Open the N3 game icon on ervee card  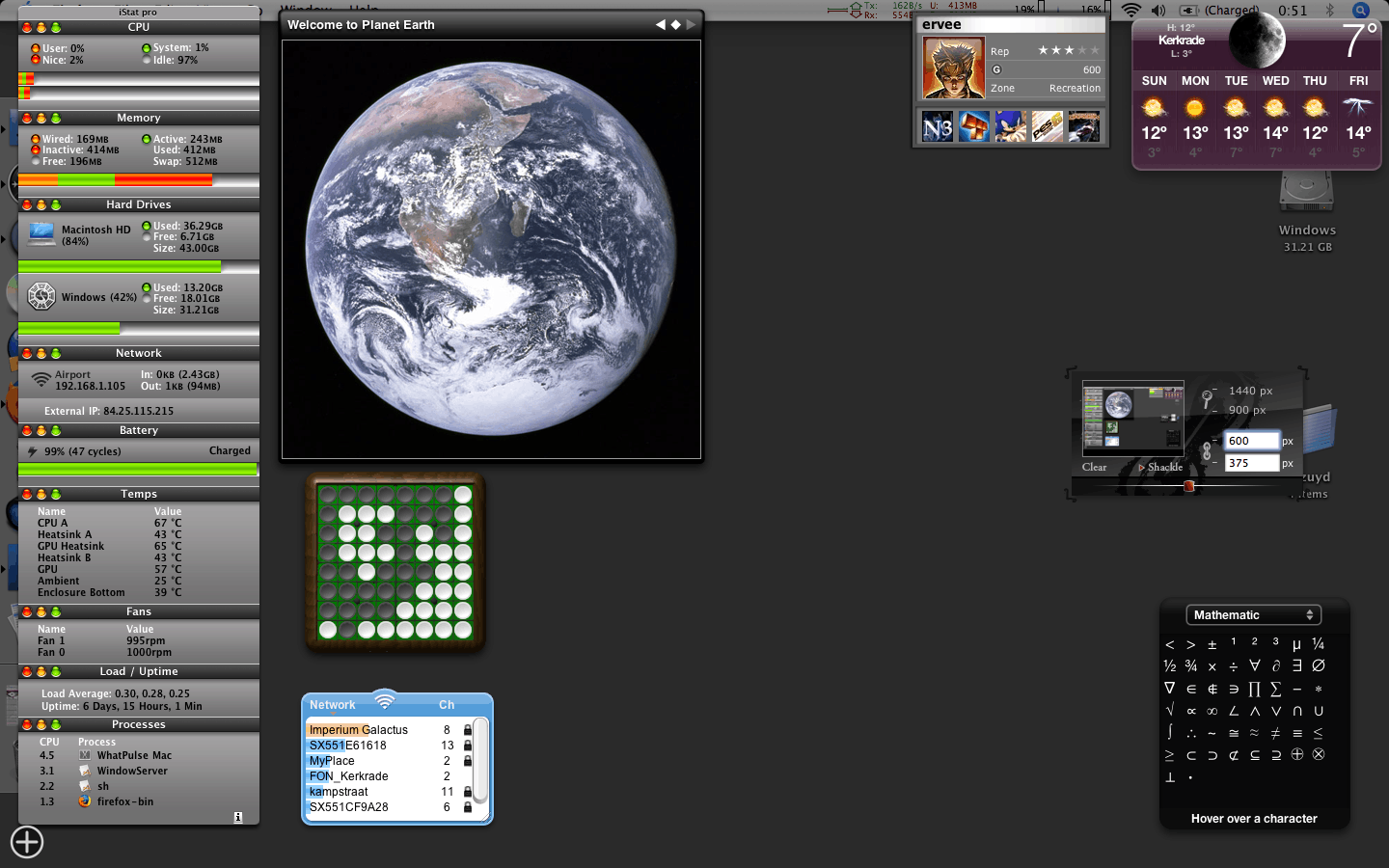point(938,127)
